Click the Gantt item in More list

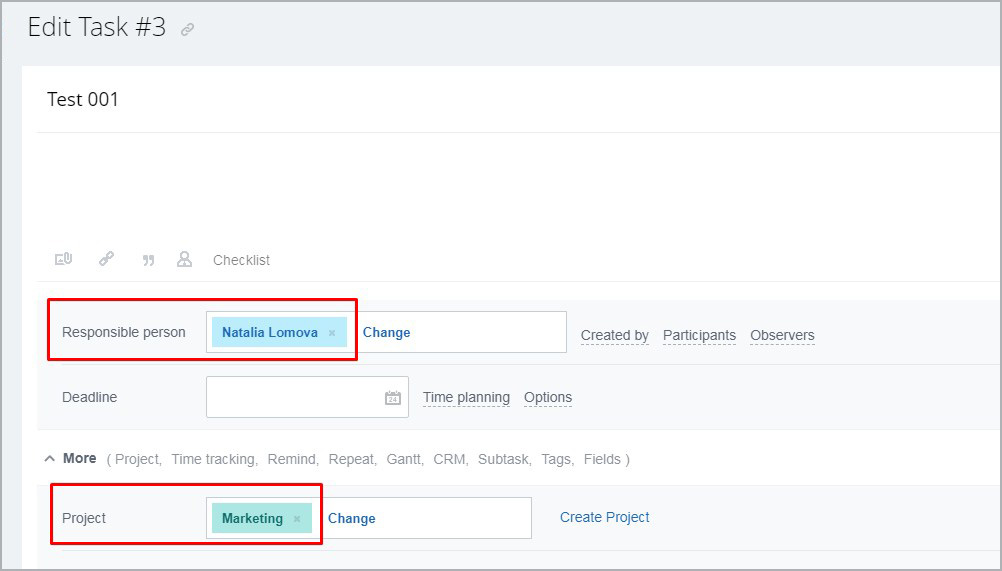[x=405, y=459]
